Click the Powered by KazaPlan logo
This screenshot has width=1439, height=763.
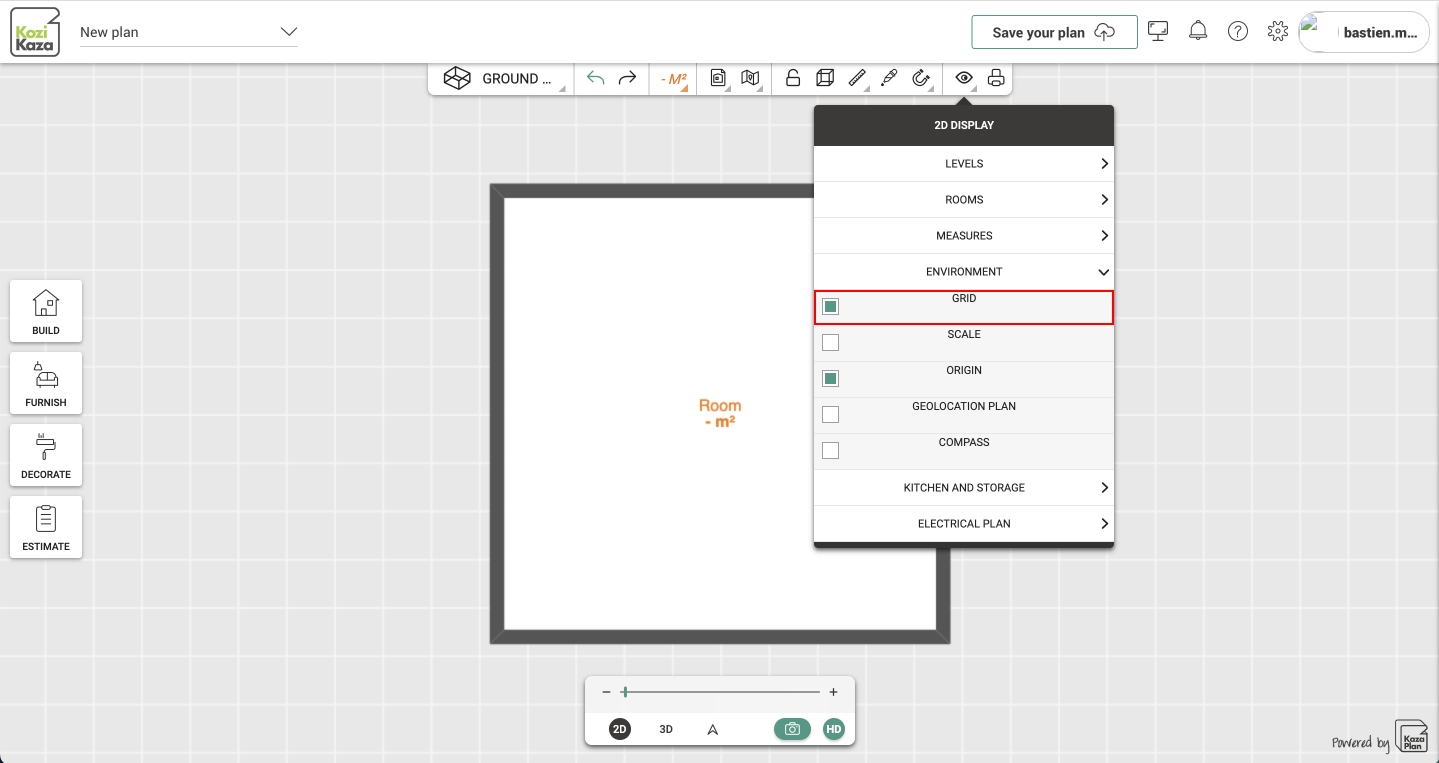[1381, 737]
